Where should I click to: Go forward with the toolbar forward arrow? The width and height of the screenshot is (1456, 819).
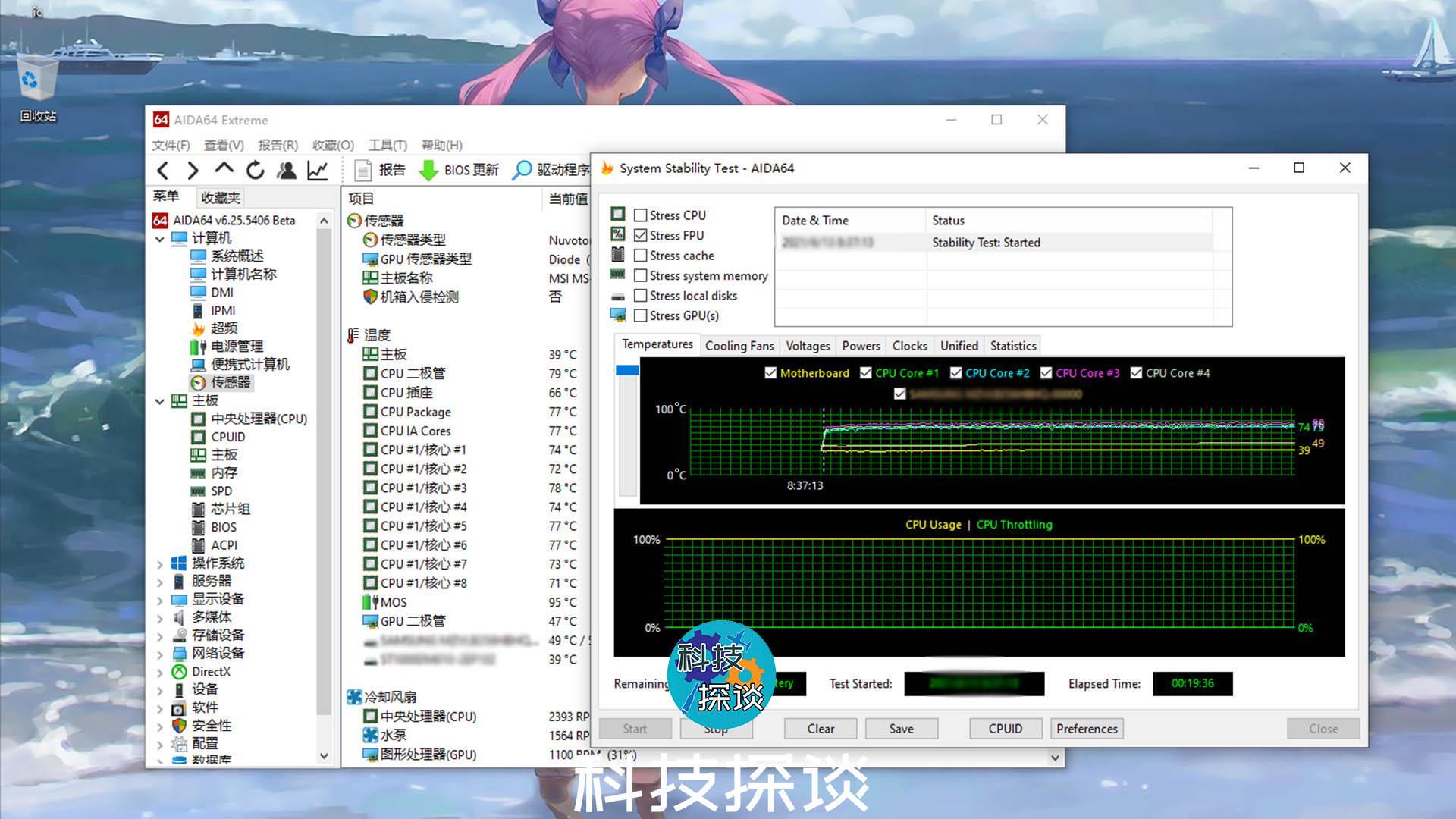193,171
